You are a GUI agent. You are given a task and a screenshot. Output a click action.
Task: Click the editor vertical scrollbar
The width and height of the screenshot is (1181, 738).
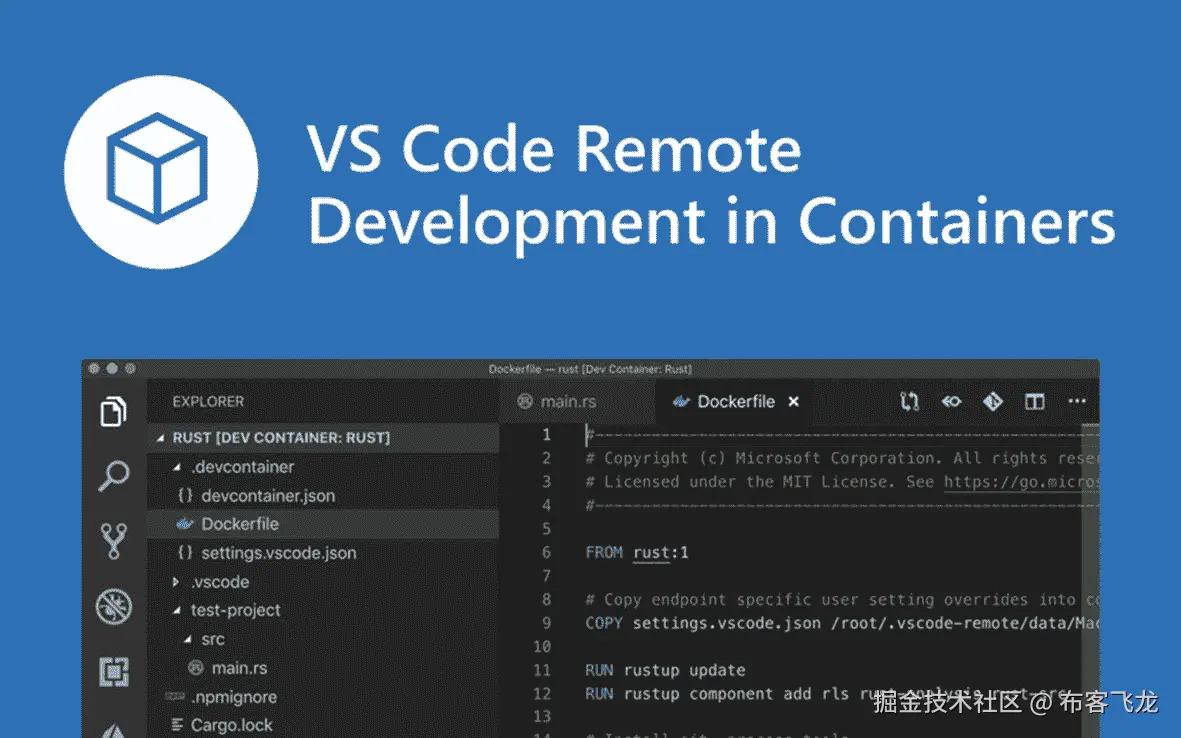point(1091,580)
